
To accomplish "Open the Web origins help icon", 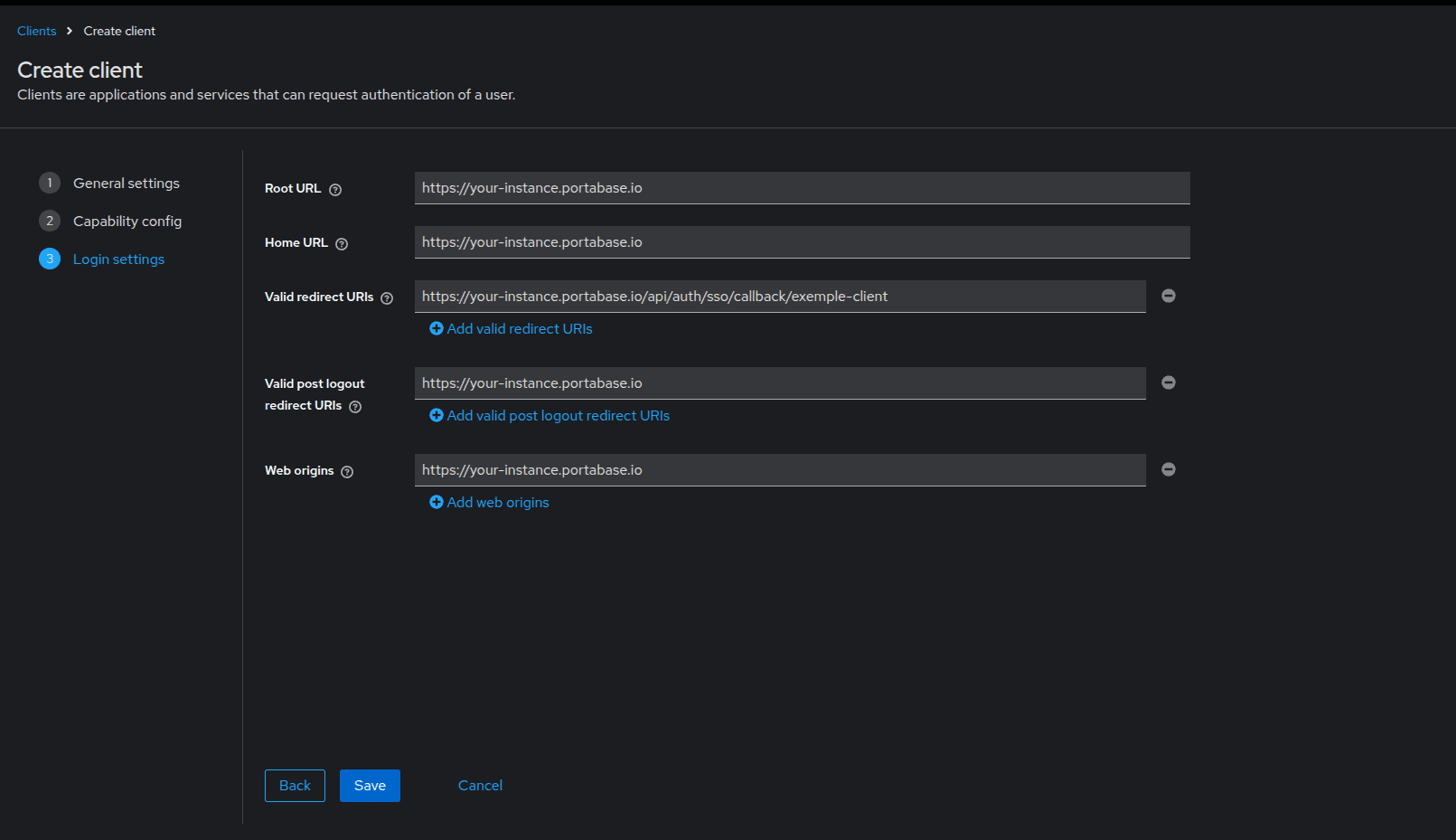I will 347,471.
